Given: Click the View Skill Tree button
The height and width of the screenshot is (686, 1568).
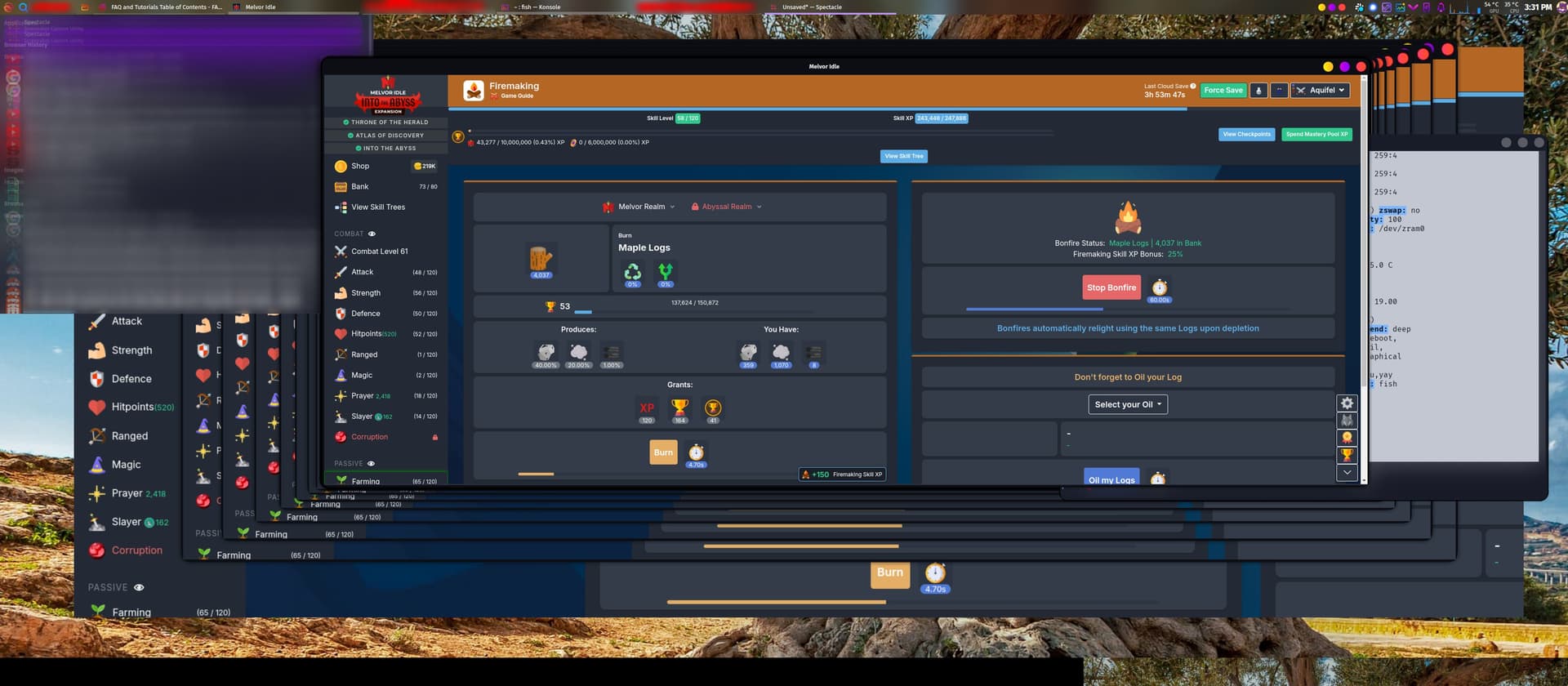Looking at the screenshot, I should (x=904, y=156).
